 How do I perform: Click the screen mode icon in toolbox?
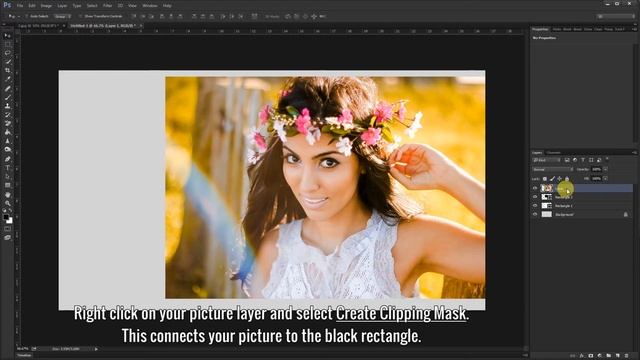7,238
